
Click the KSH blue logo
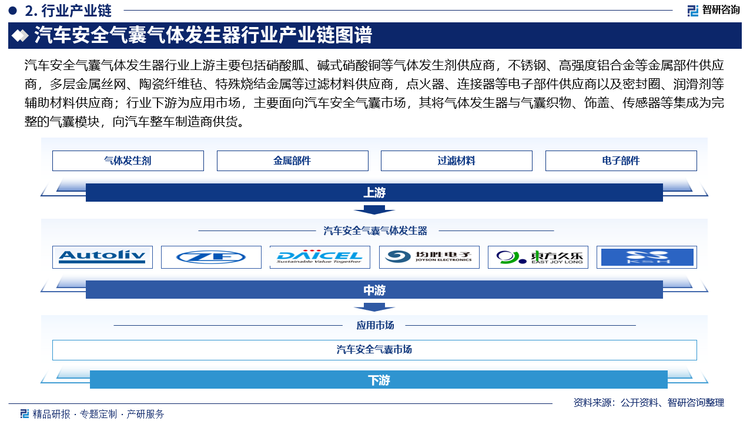(x=647, y=257)
